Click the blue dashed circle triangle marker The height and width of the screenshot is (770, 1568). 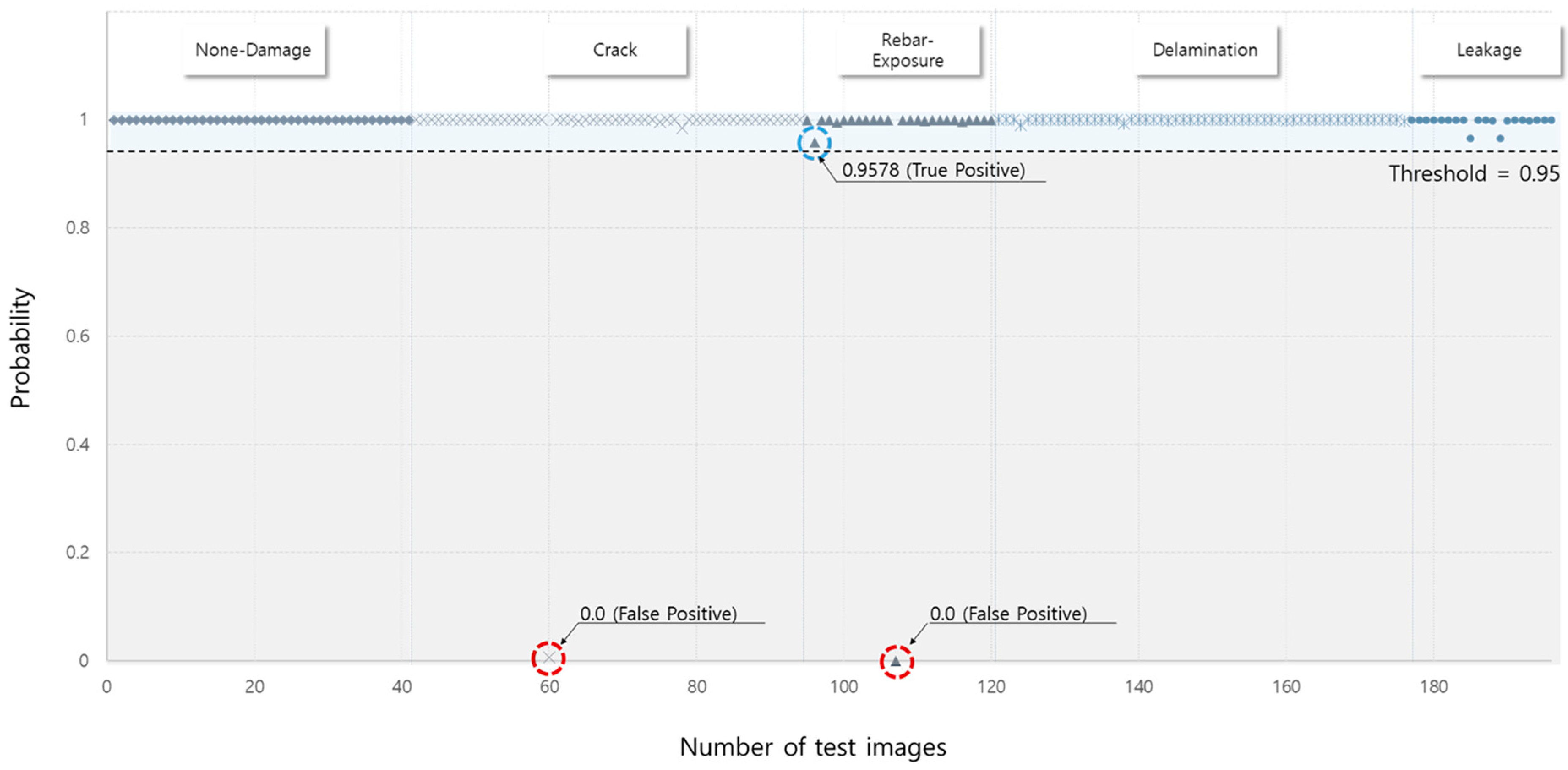tap(815, 143)
